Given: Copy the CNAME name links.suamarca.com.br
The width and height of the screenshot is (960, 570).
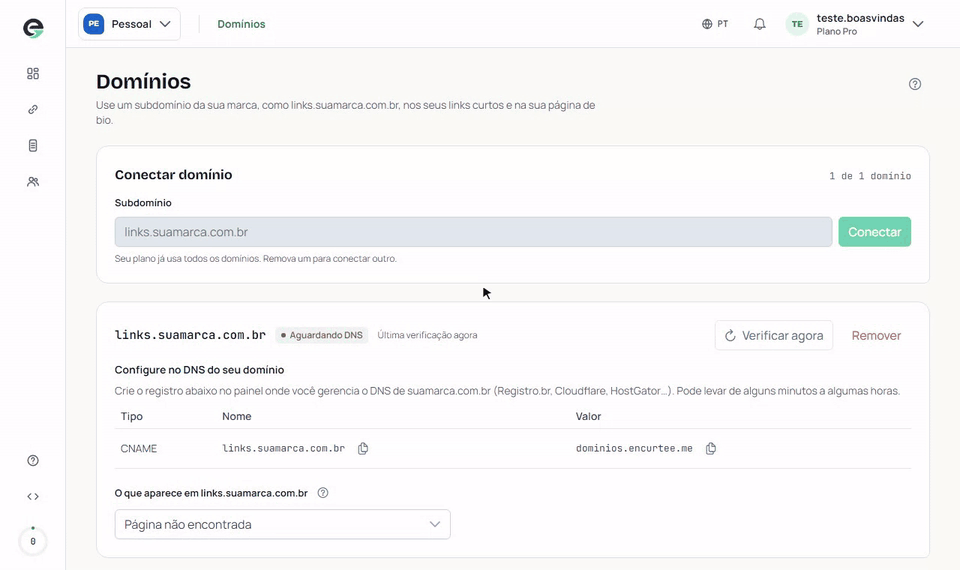Looking at the screenshot, I should tap(363, 449).
